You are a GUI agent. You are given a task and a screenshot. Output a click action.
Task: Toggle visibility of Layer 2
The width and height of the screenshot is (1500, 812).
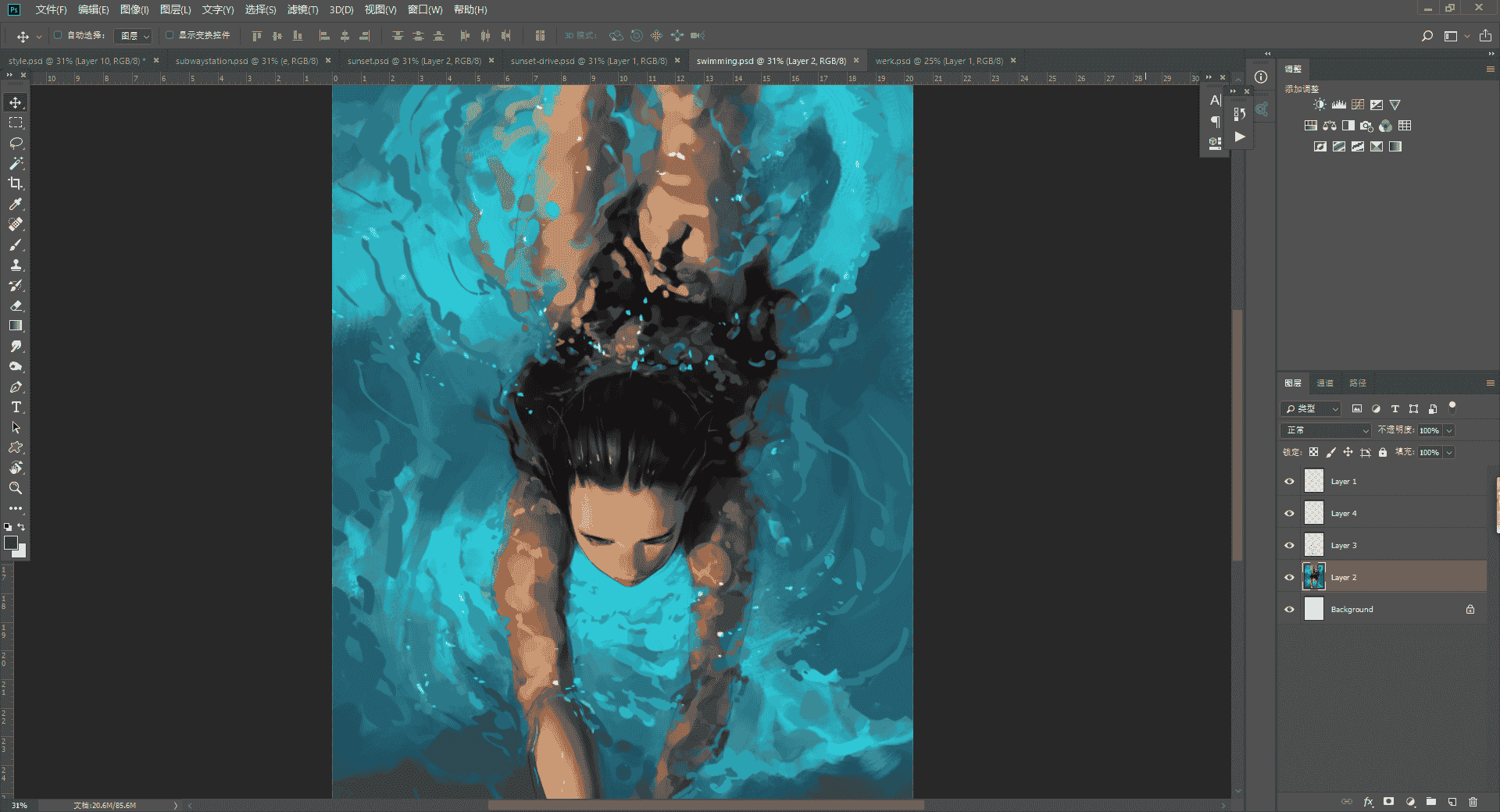pyautogui.click(x=1290, y=578)
